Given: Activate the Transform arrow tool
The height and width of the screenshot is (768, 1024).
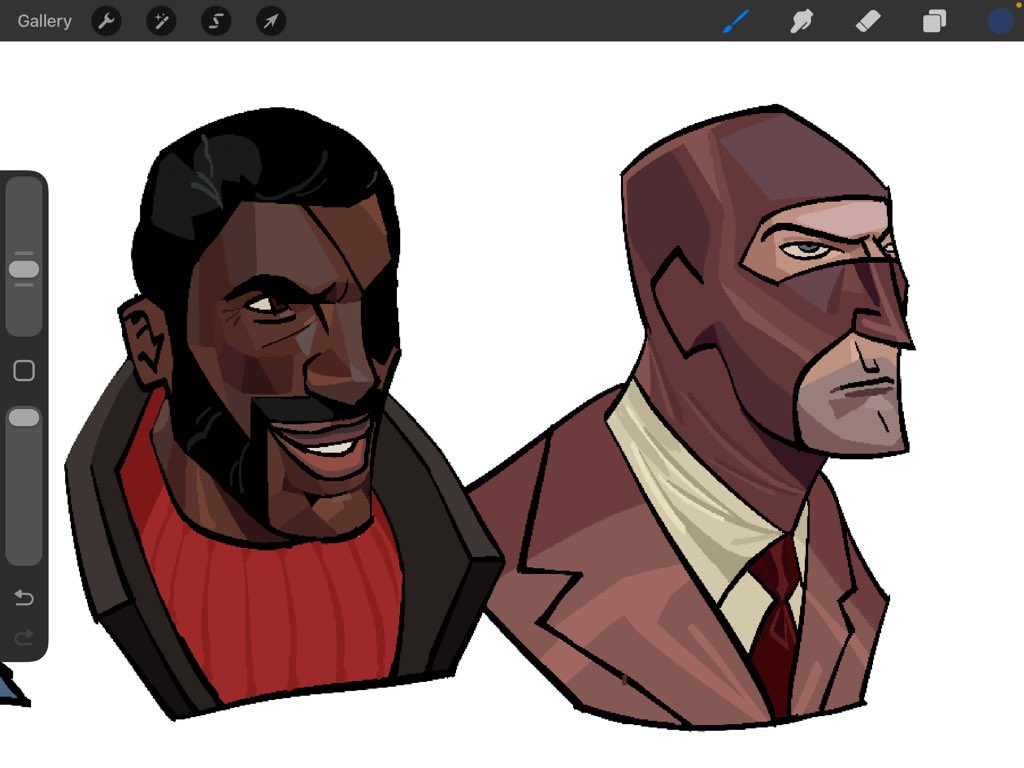Looking at the screenshot, I should click(270, 22).
